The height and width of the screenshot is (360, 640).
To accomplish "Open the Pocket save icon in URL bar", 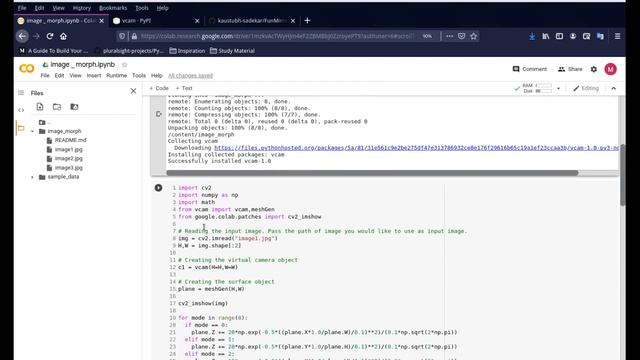I will [x=462, y=36].
